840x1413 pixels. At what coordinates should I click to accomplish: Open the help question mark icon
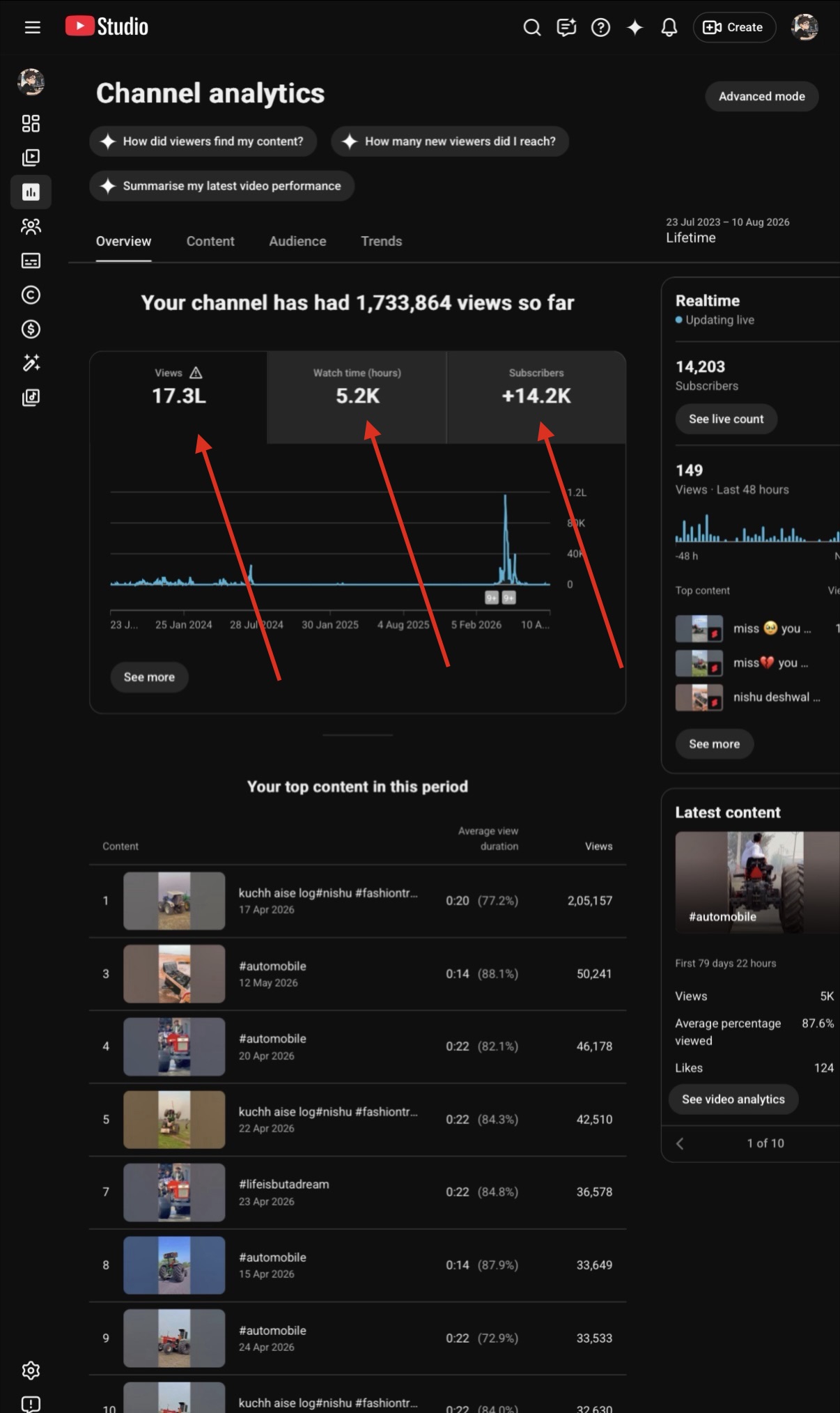pyautogui.click(x=600, y=27)
